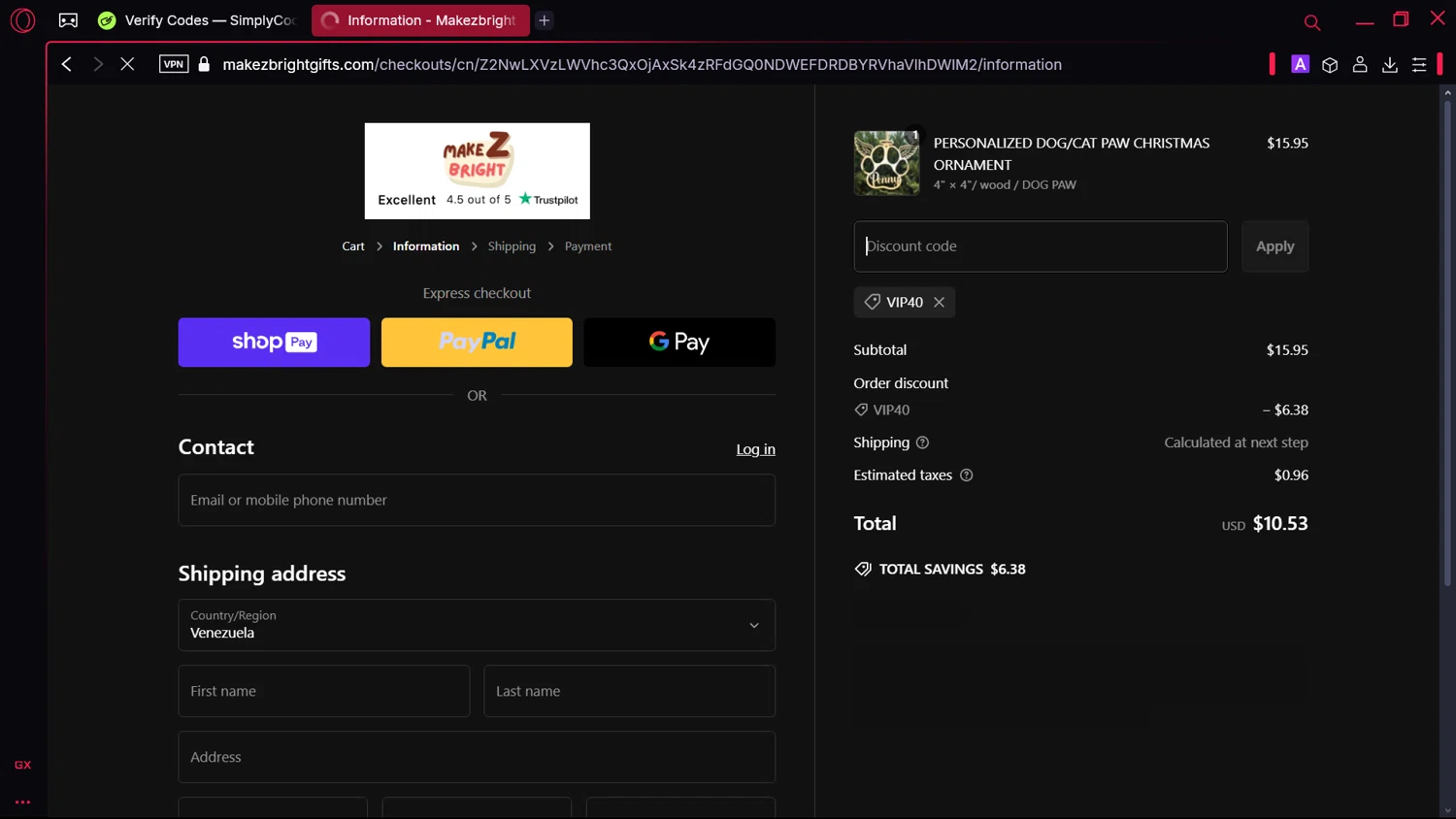
Task: Remove the VIP40 discount tag
Action: (x=939, y=302)
